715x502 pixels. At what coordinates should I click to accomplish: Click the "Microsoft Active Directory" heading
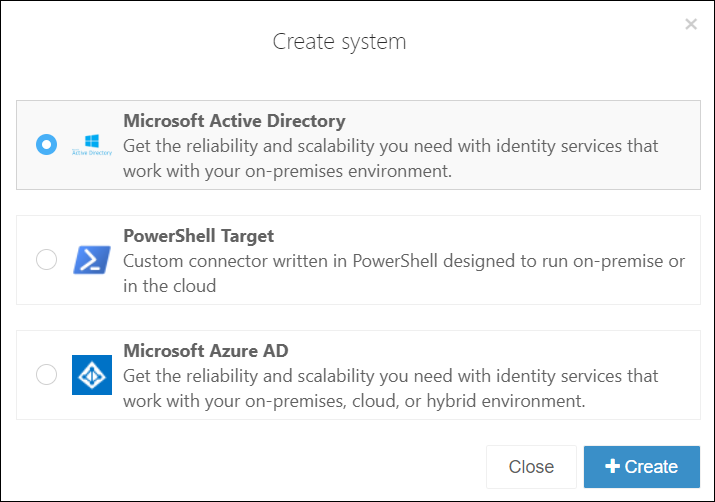tap(234, 121)
